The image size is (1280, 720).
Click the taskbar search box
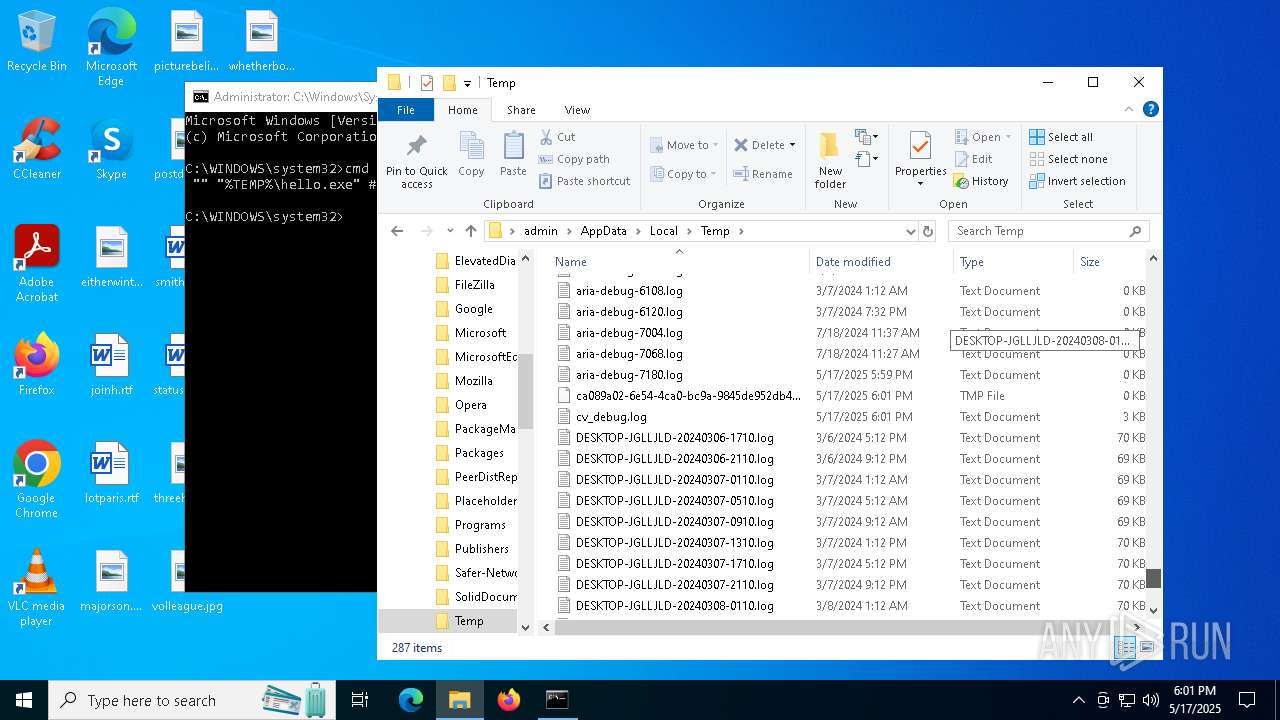tap(193, 700)
